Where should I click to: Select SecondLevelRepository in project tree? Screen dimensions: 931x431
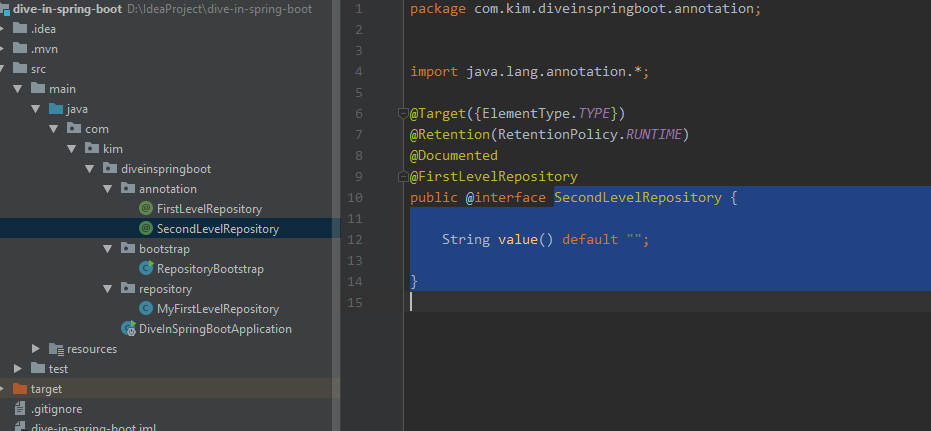coord(218,229)
